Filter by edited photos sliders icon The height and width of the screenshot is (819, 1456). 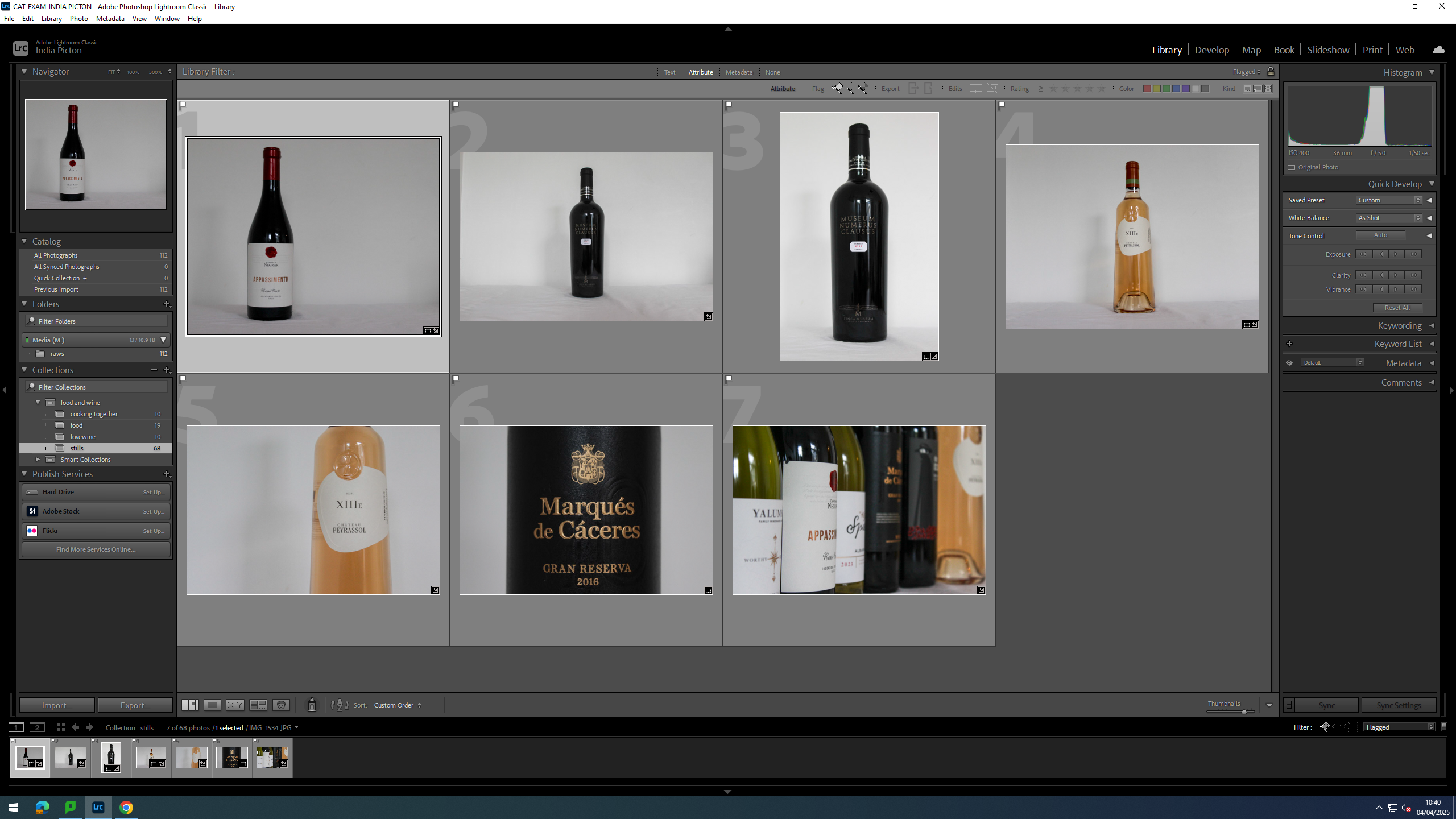point(976,88)
